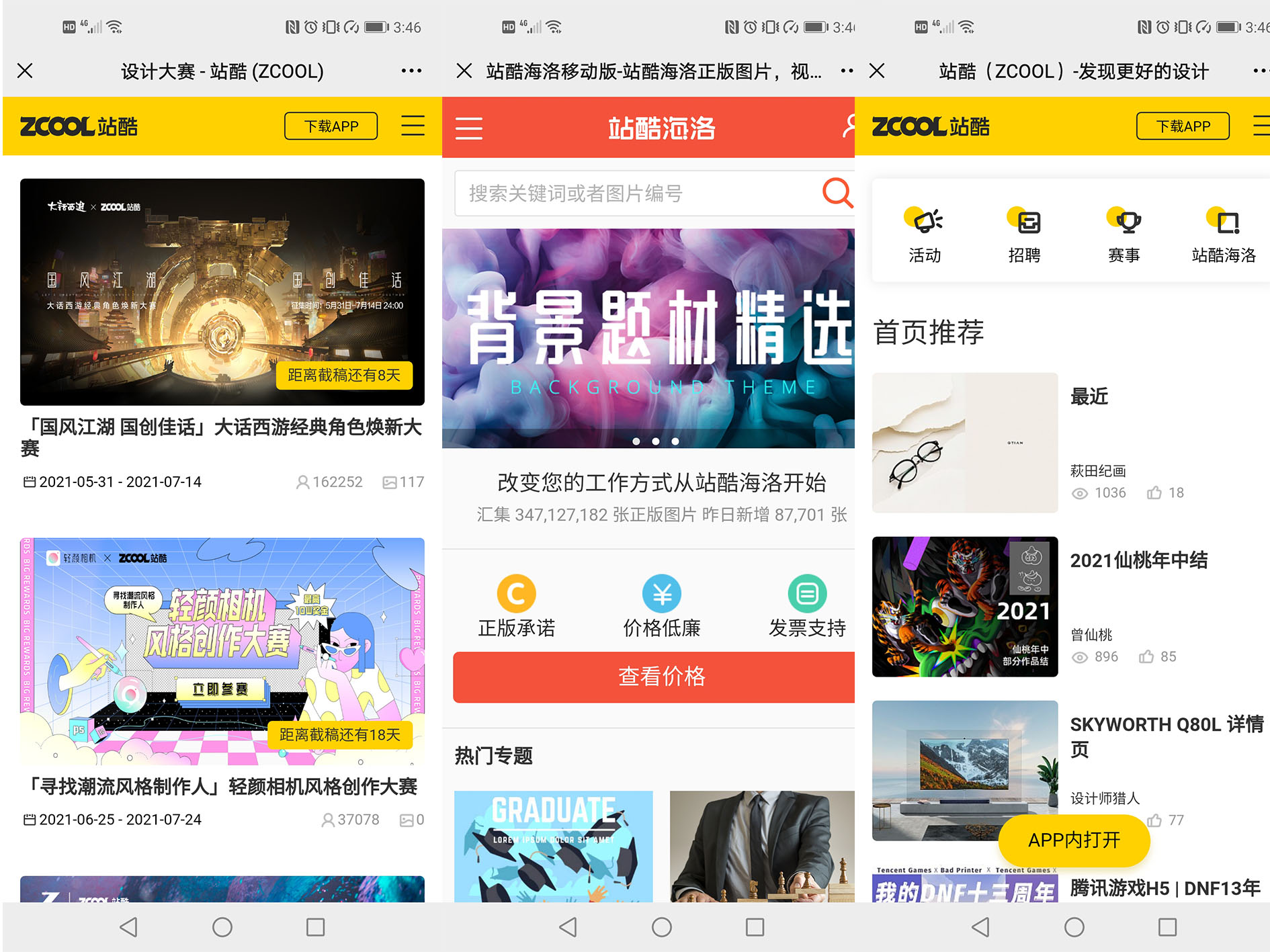This screenshot has height=952, width=1270.
Task: Open the three-dot menu on the 设计大赛 screen
Action: [x=411, y=71]
